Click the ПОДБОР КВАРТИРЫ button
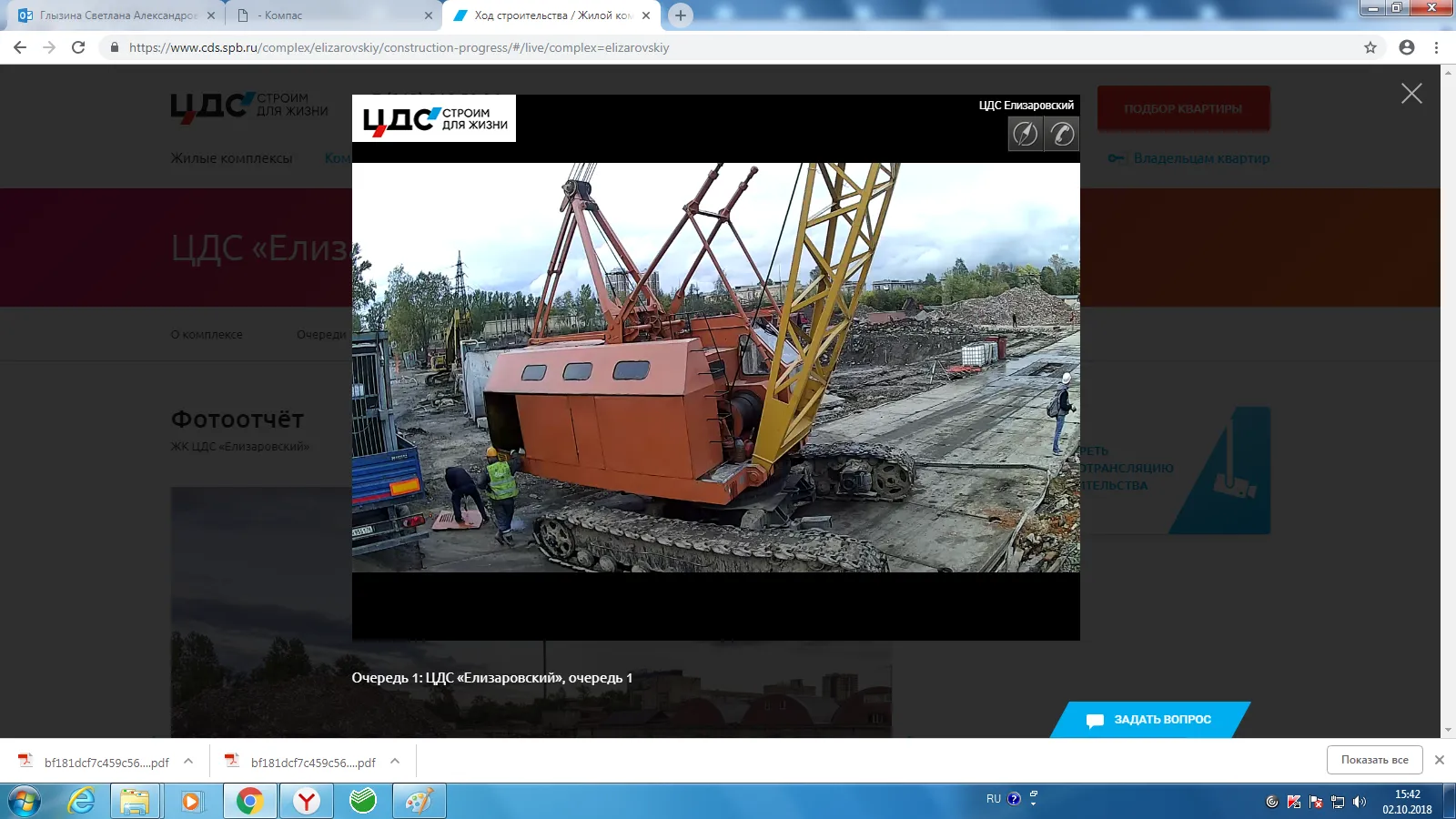1456x819 pixels. 1183,108
